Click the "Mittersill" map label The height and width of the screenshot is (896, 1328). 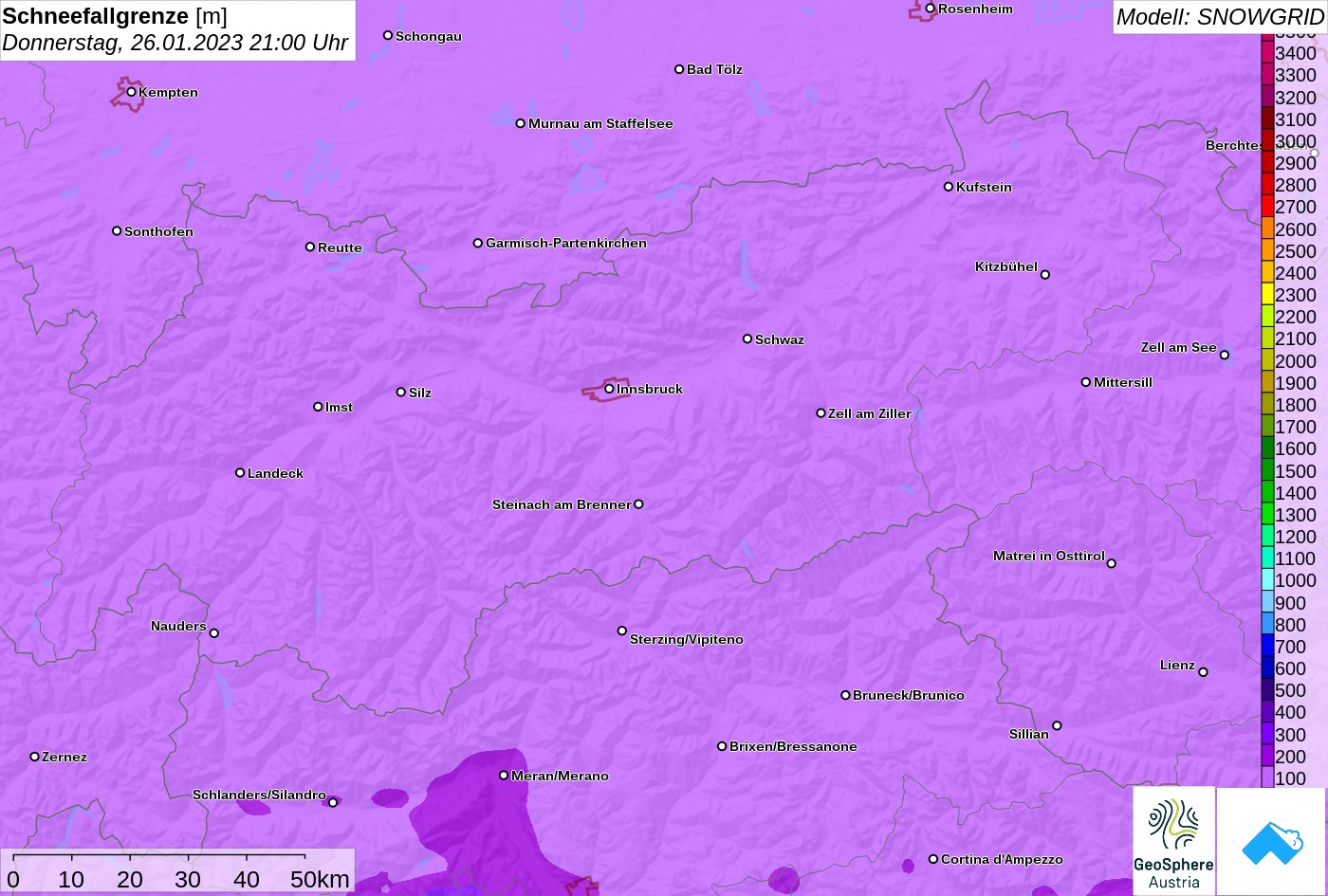(x=1123, y=383)
